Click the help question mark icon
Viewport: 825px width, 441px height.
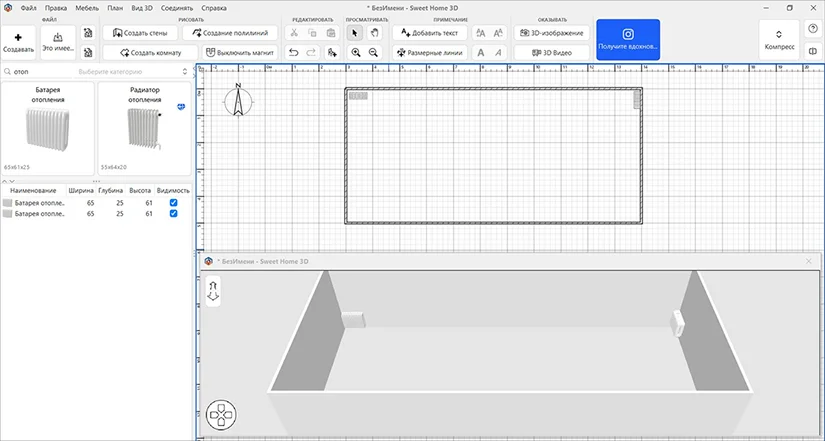pyautogui.click(x=811, y=29)
